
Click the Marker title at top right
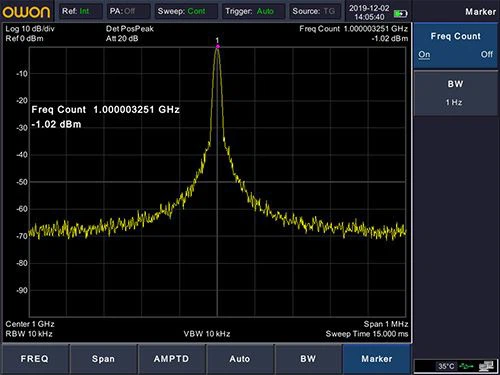pos(480,12)
